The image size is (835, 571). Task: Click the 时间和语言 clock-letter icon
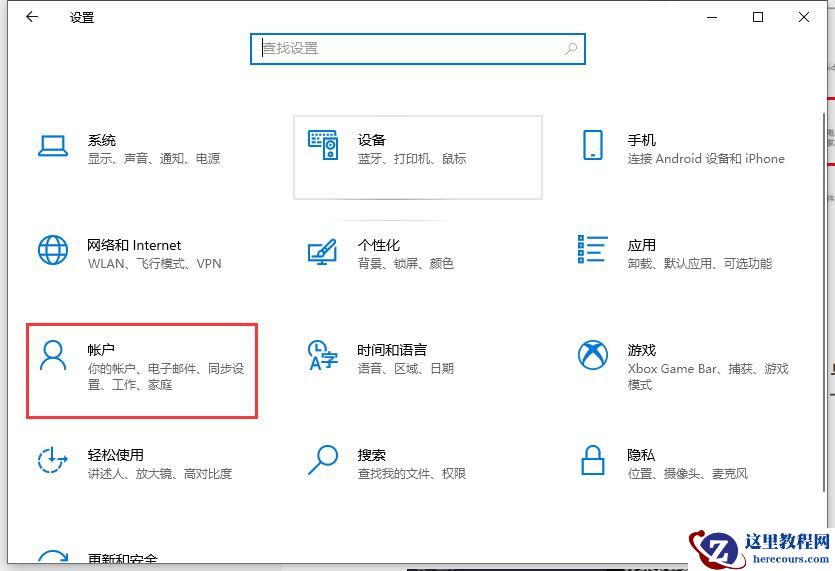pos(323,355)
